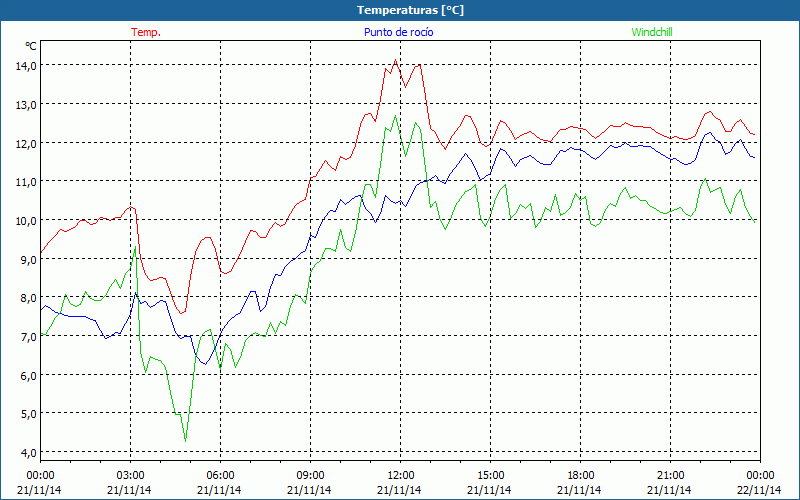
Task: Click the 'Temperaturas [°C]' chart title
Action: [x=410, y=10]
